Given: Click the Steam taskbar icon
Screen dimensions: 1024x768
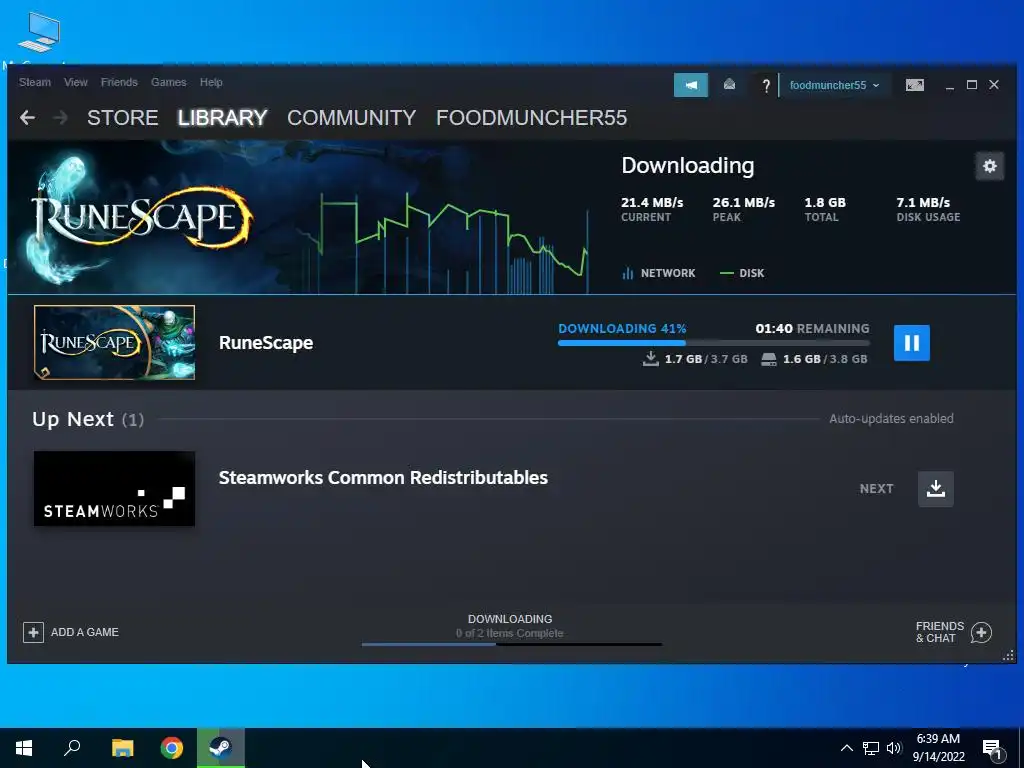Looking at the screenshot, I should (221, 748).
